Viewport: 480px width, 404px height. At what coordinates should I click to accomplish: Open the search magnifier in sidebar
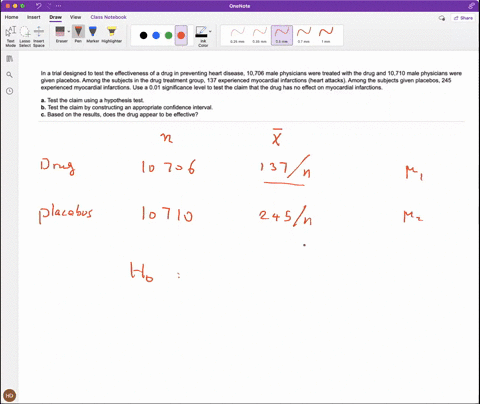(x=10, y=75)
